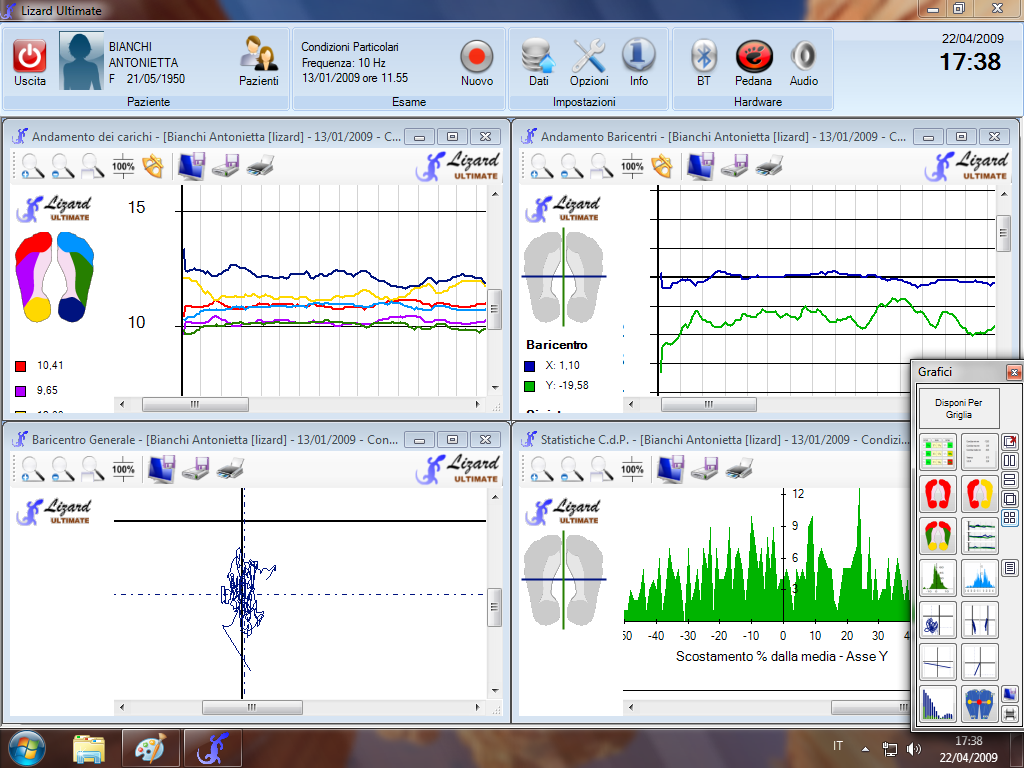1024x768 pixels.
Task: Open the Audio hardware settings
Action: pyautogui.click(x=803, y=56)
